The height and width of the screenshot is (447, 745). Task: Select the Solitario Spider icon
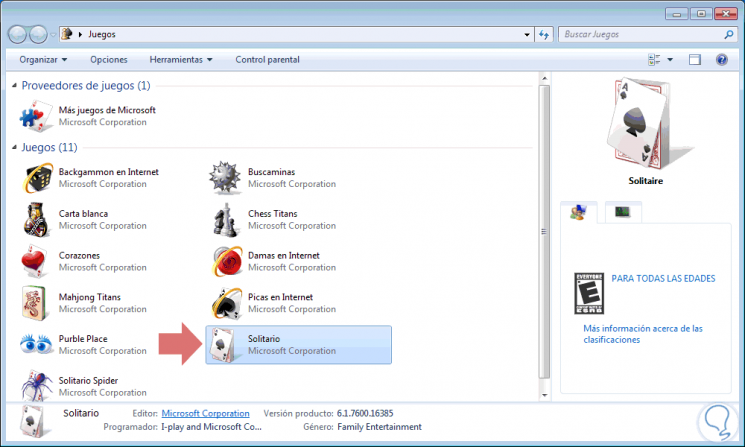(37, 385)
